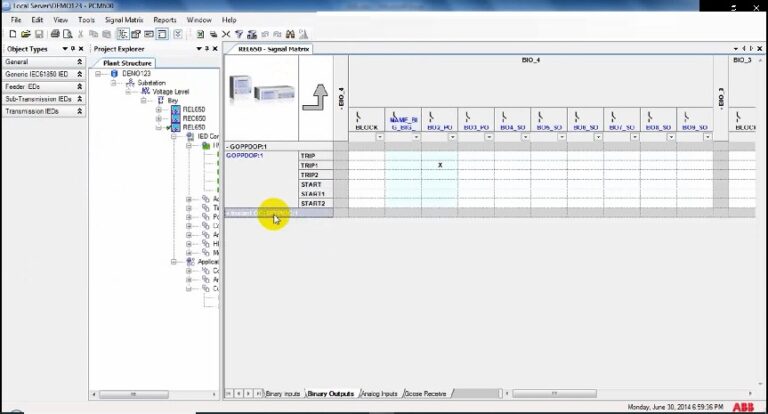Image resolution: width=768 pixels, height=414 pixels.
Task: Click the filter funnel toolbar icon
Action: coord(239,34)
